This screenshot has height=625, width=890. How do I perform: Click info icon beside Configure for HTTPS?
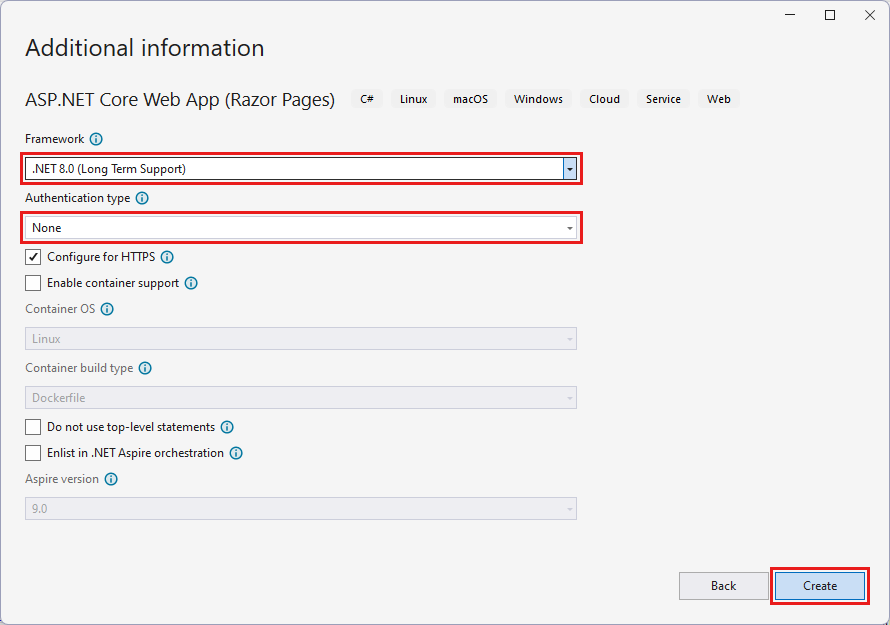(x=167, y=257)
